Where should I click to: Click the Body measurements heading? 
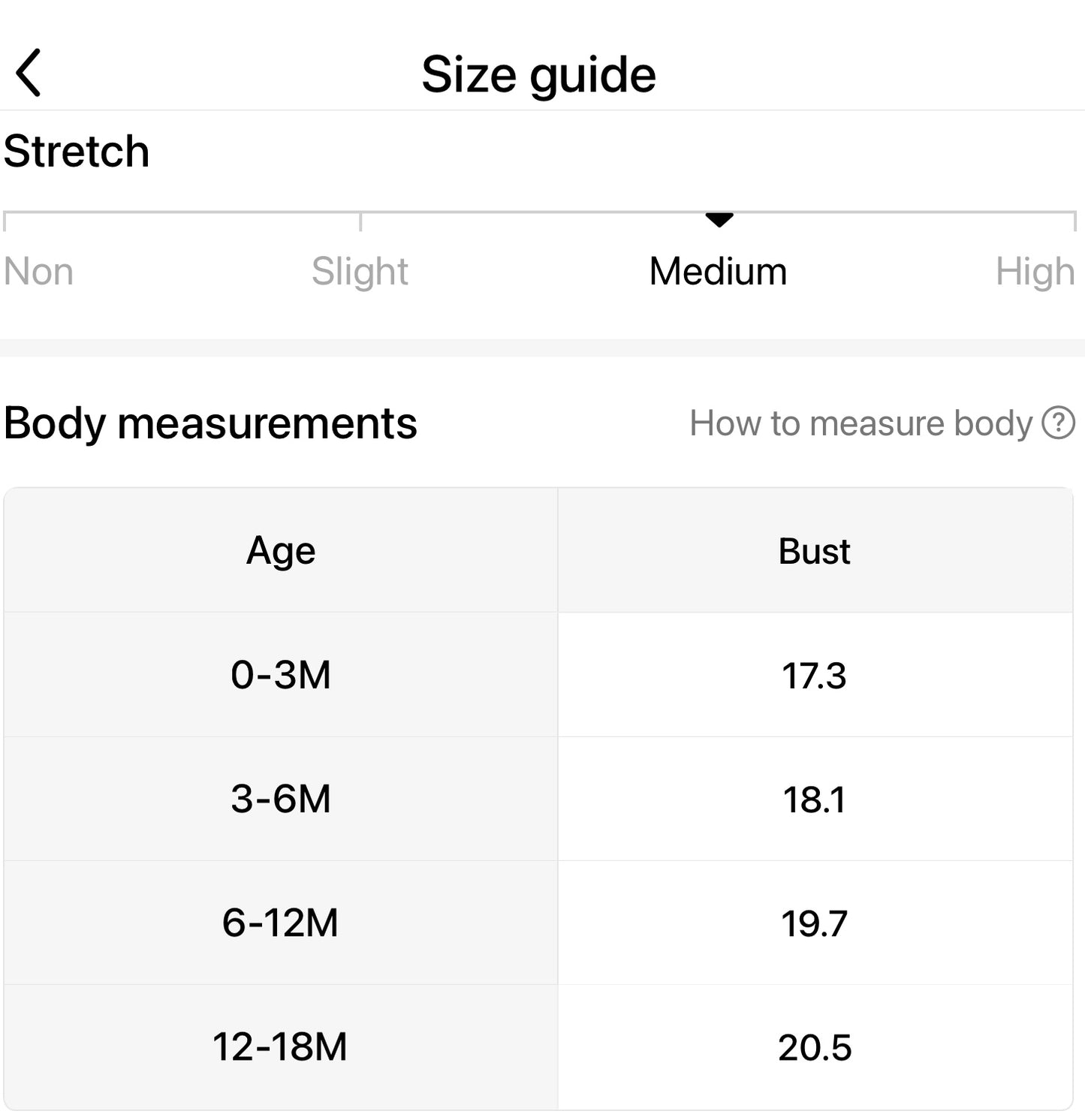210,423
